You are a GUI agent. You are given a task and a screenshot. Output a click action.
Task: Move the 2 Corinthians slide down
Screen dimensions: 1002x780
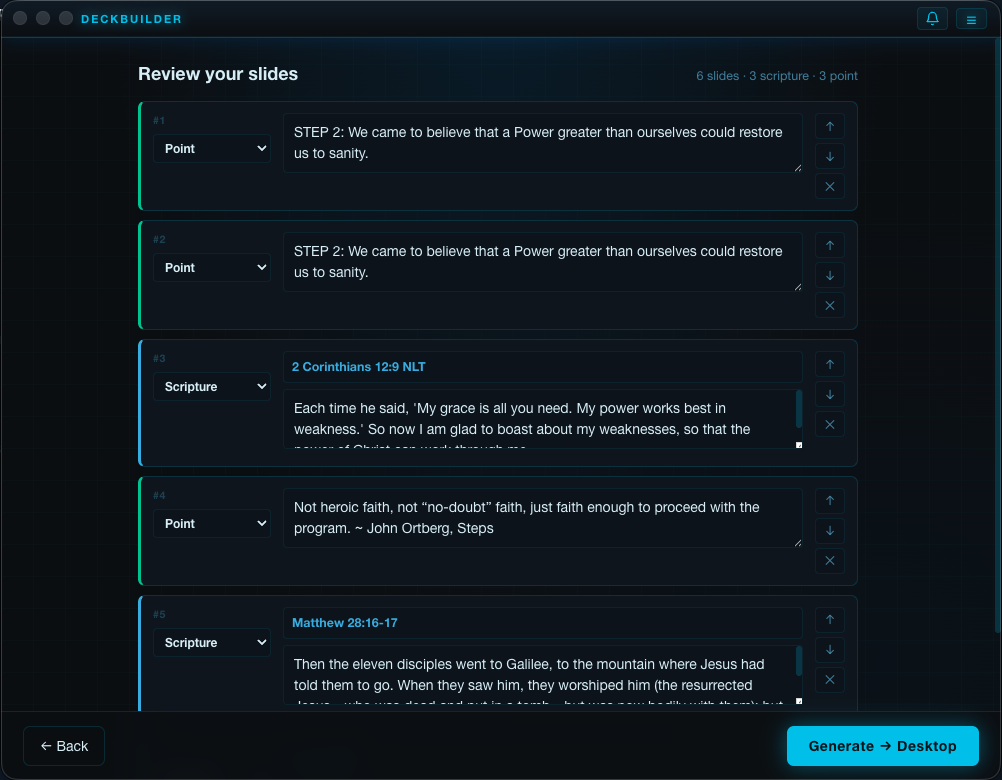[x=829, y=394]
